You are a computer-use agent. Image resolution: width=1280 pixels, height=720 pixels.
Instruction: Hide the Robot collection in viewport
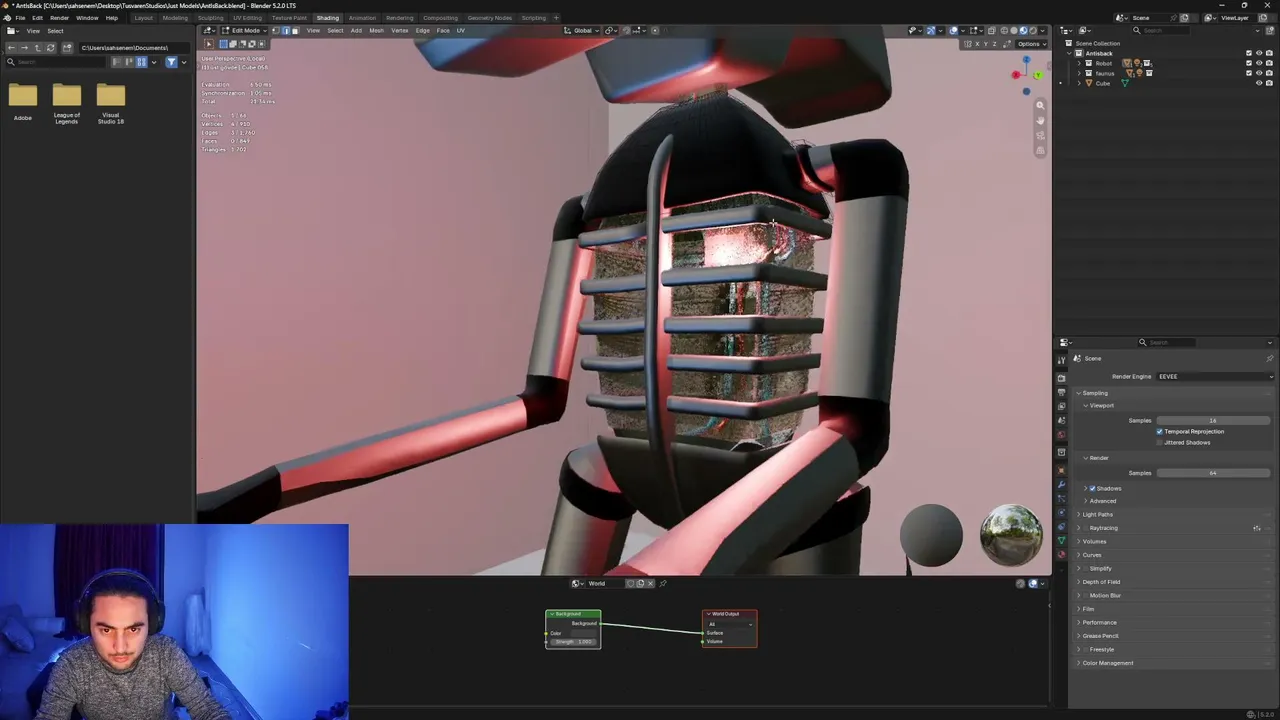[x=1258, y=63]
